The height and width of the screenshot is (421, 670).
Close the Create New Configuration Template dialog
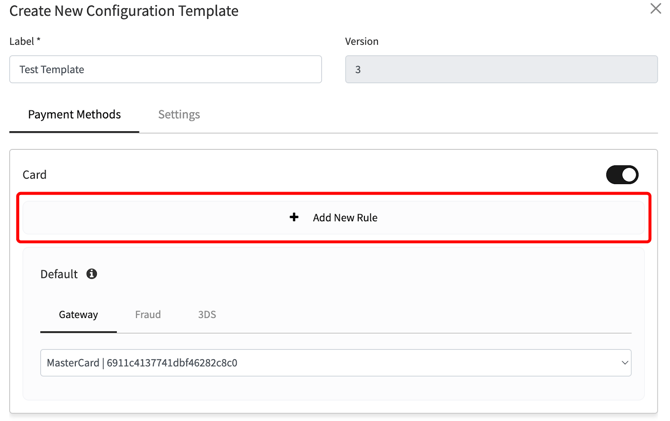pos(655,9)
